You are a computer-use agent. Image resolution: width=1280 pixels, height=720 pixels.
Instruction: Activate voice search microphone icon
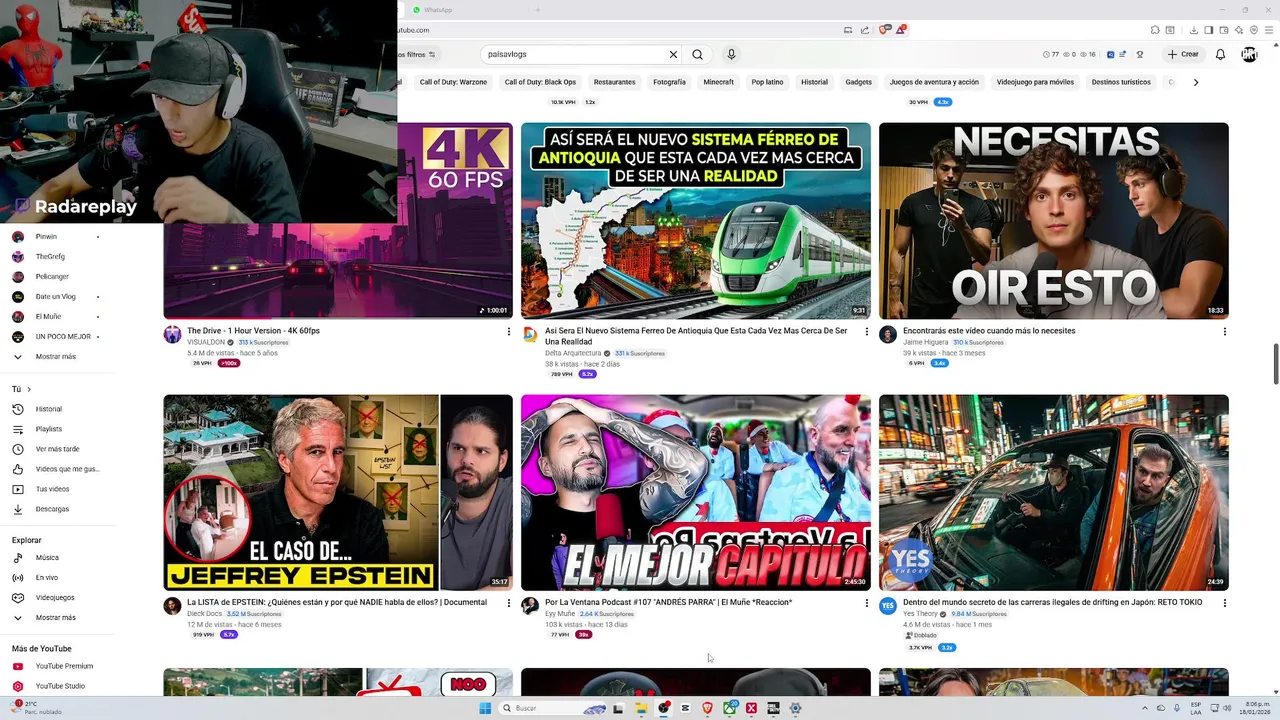[x=731, y=54]
